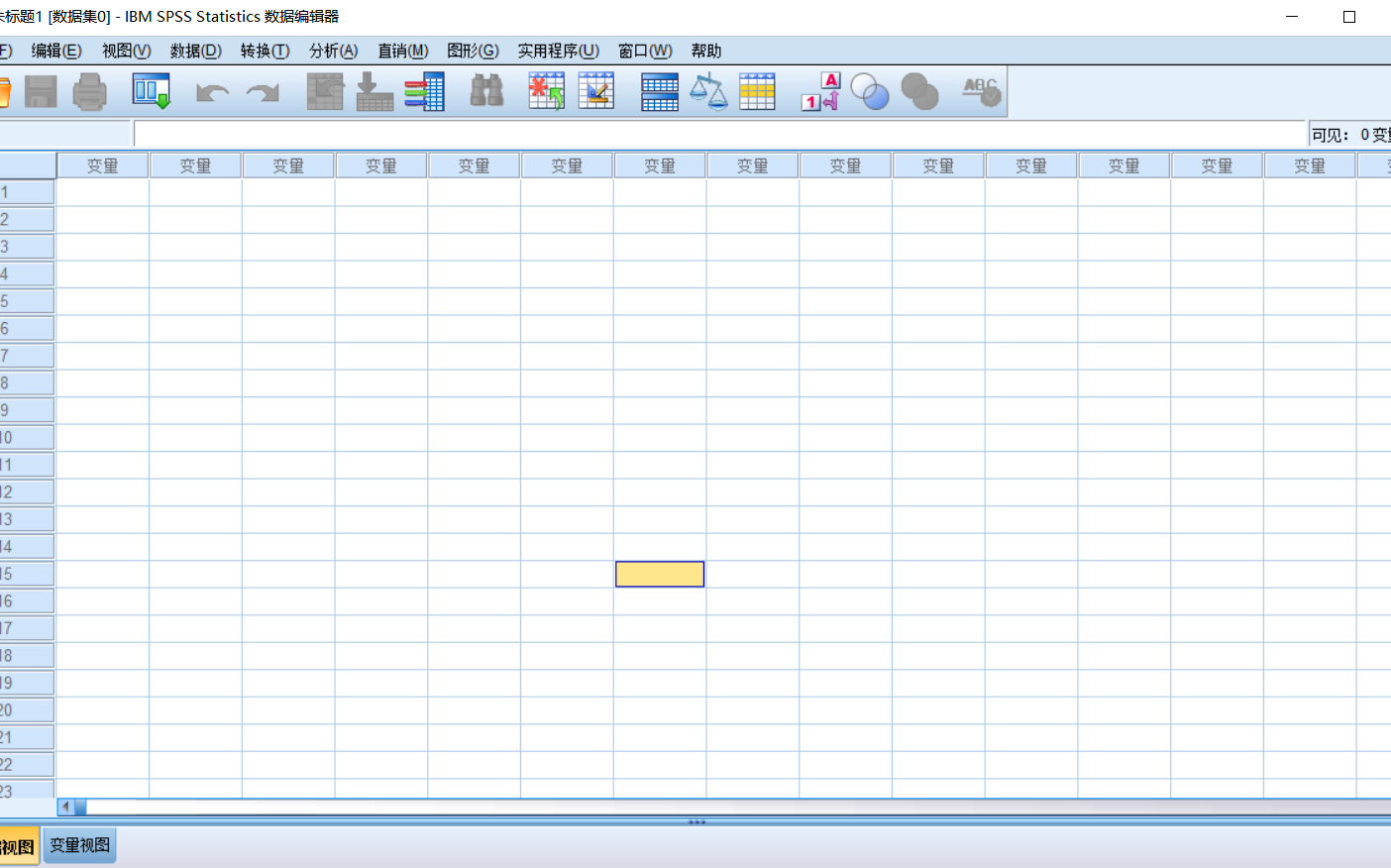This screenshot has width=1391, height=868.
Task: Toggle the Value labels icon
Action: click(x=820, y=92)
